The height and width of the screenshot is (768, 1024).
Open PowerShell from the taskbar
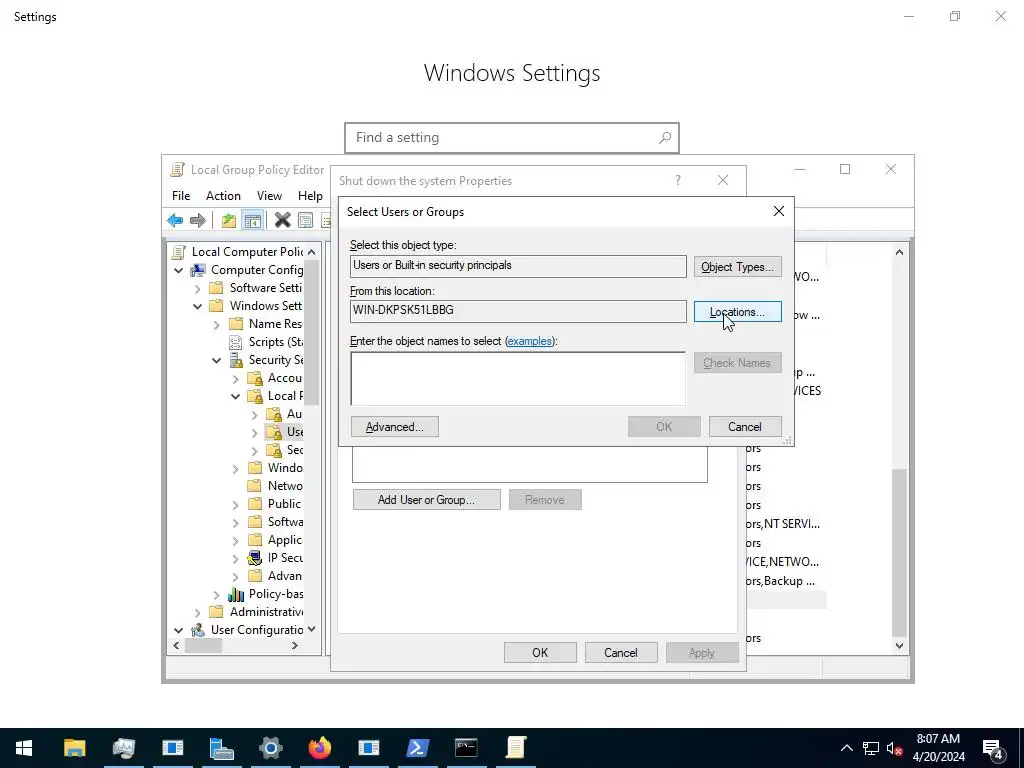coord(417,748)
